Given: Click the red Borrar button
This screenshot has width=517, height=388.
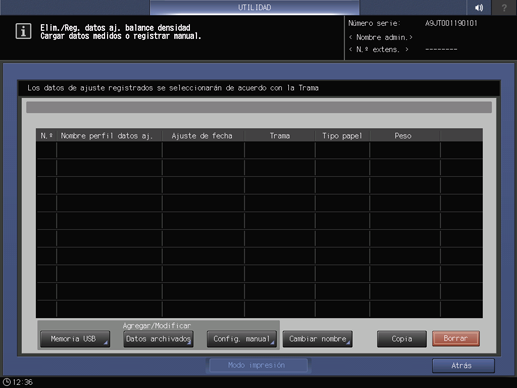Looking at the screenshot, I should pyautogui.click(x=456, y=338).
